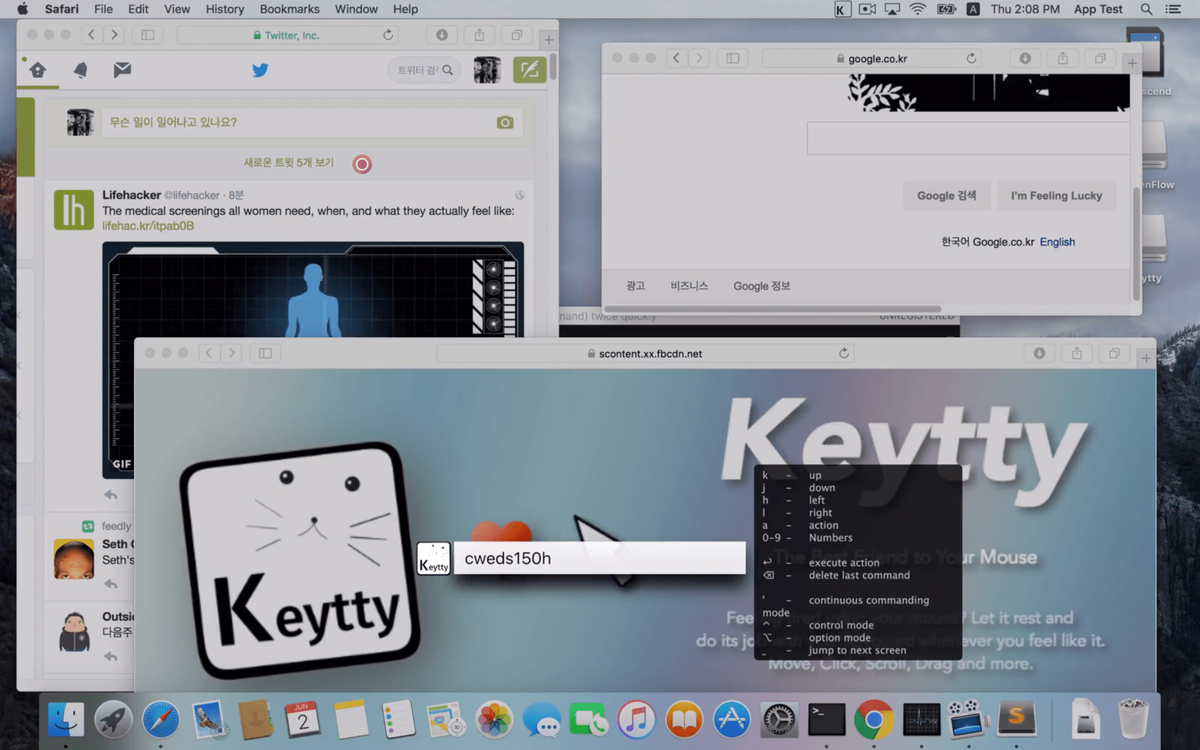This screenshot has width=1200, height=750.
Task: Toggle the sidebar in the fbcdn Safari window
Action: click(265, 353)
